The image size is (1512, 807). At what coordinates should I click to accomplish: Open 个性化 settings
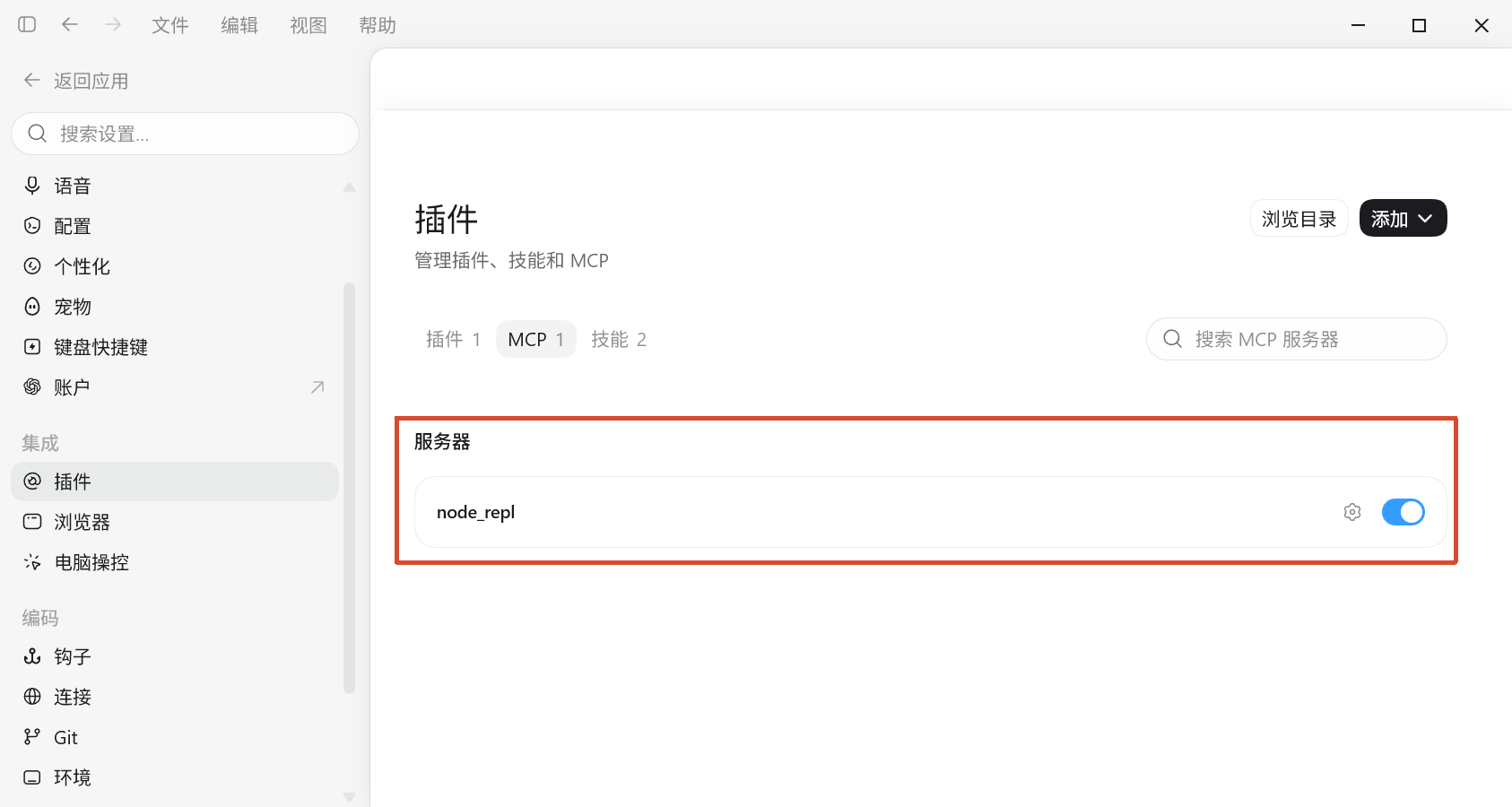coord(175,266)
